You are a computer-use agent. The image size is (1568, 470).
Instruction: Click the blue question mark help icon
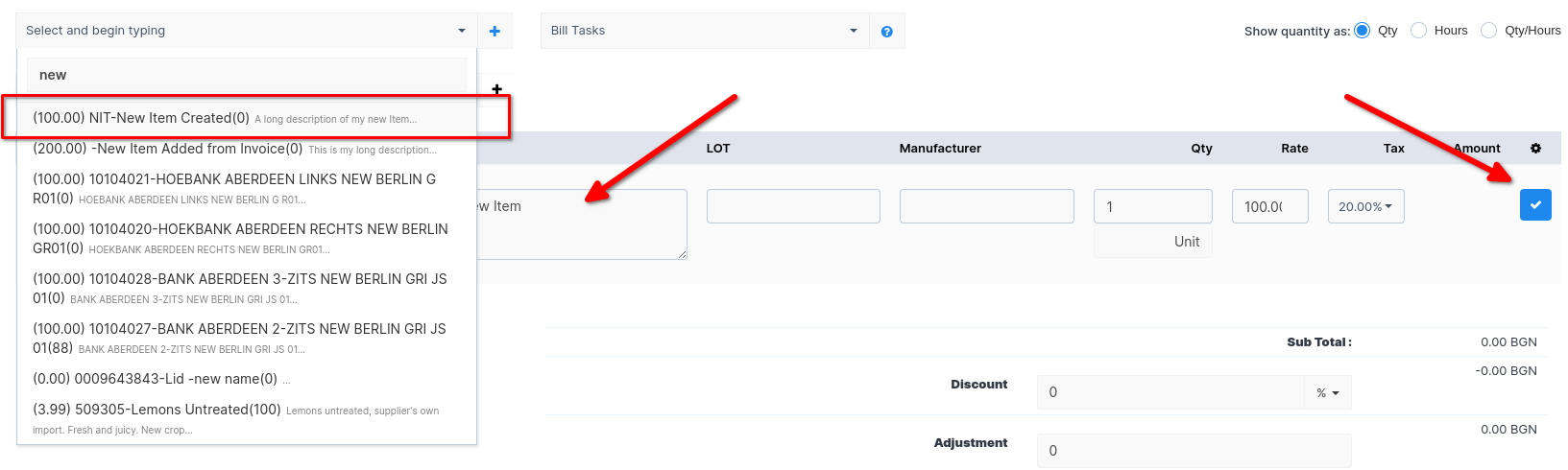coord(886,32)
